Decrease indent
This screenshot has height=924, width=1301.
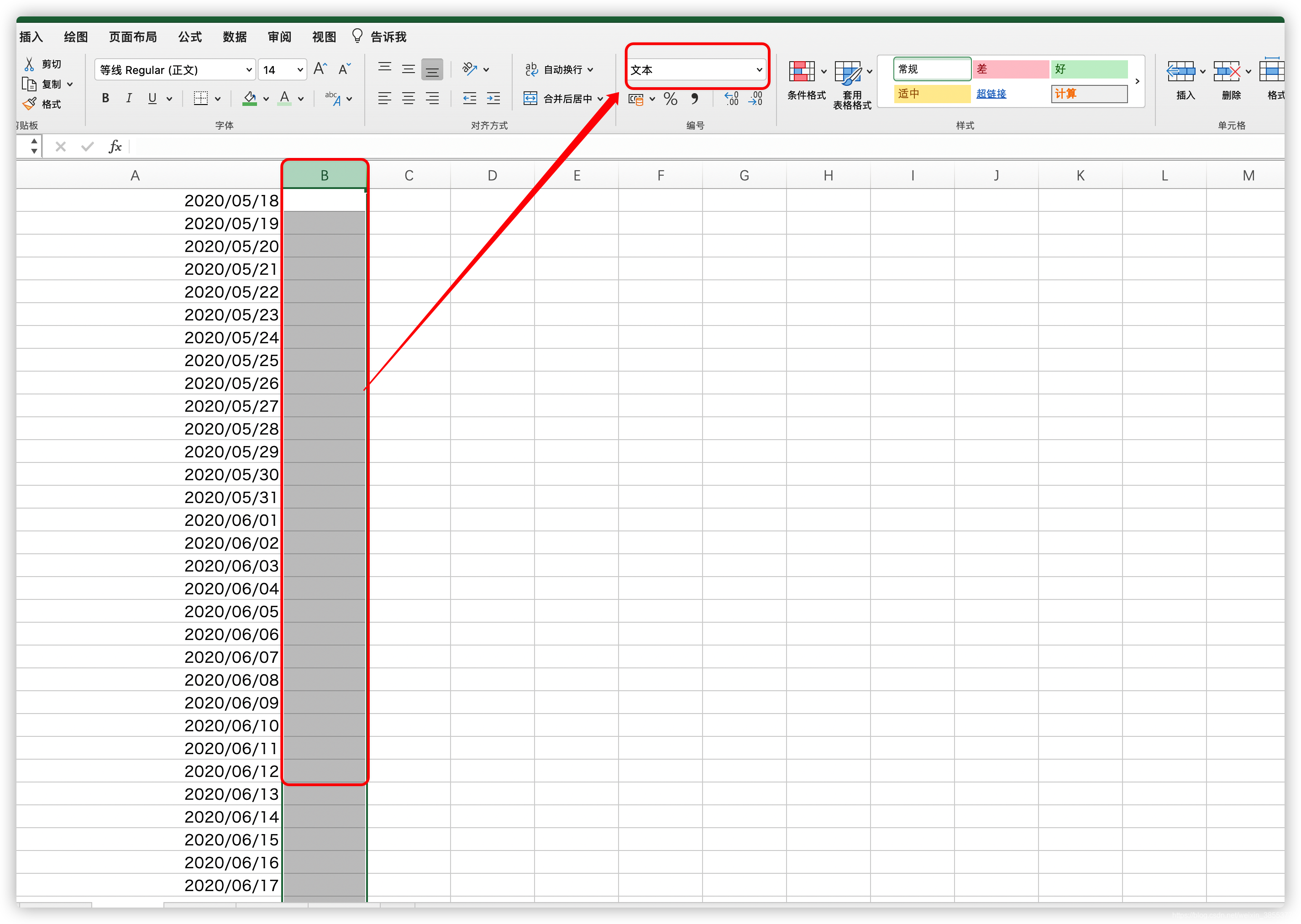(469, 99)
